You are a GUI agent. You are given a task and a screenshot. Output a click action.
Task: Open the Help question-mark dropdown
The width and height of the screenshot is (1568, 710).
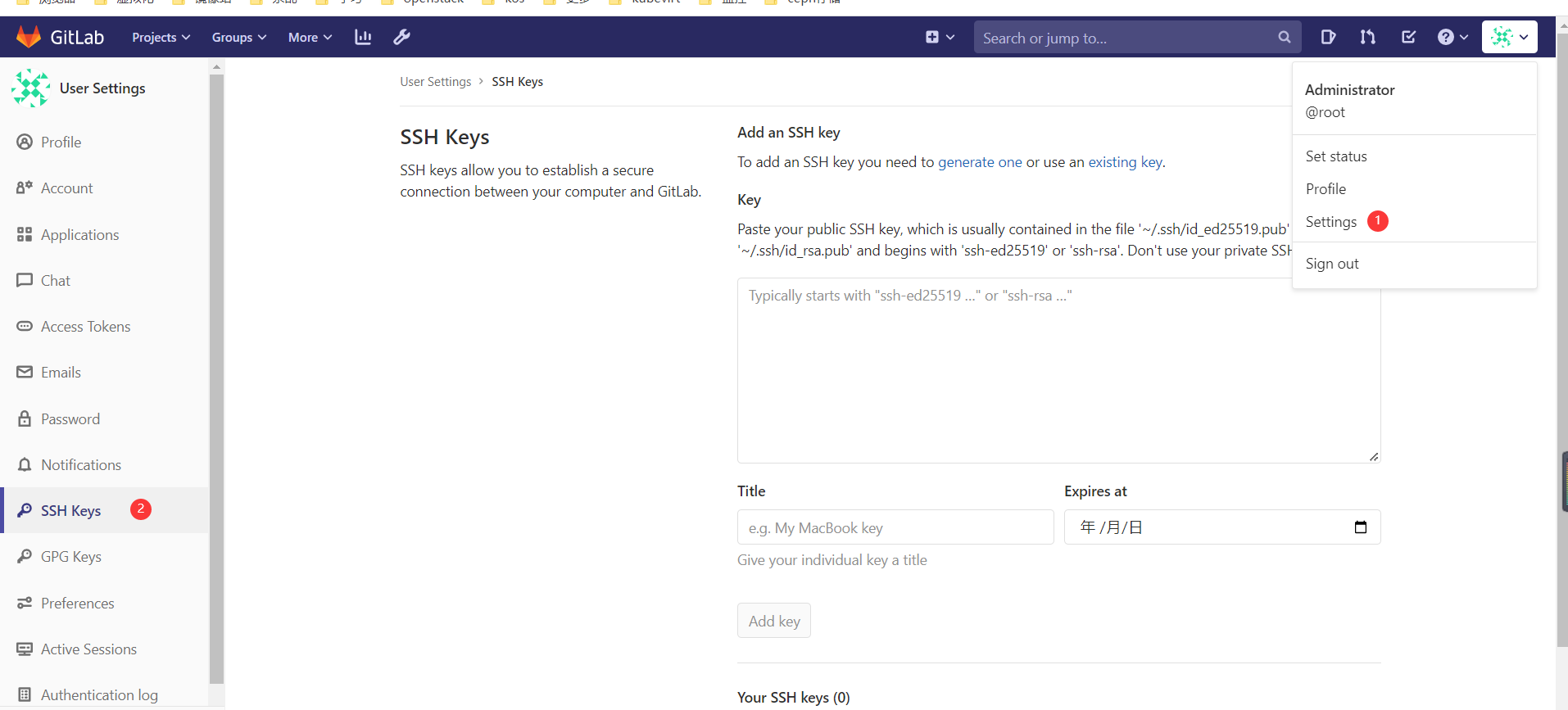(x=1452, y=37)
